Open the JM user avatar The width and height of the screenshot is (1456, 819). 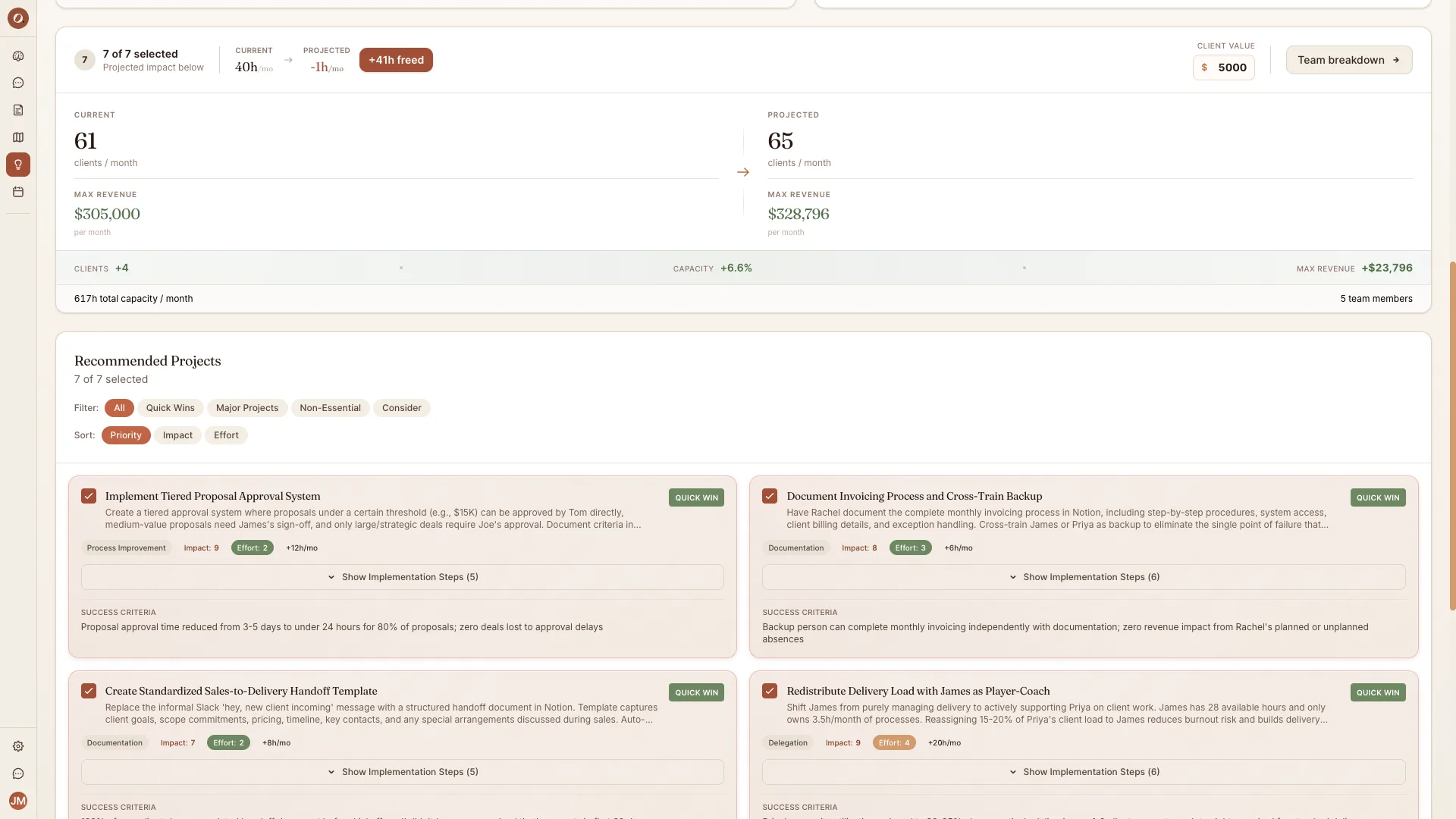pyautogui.click(x=18, y=801)
